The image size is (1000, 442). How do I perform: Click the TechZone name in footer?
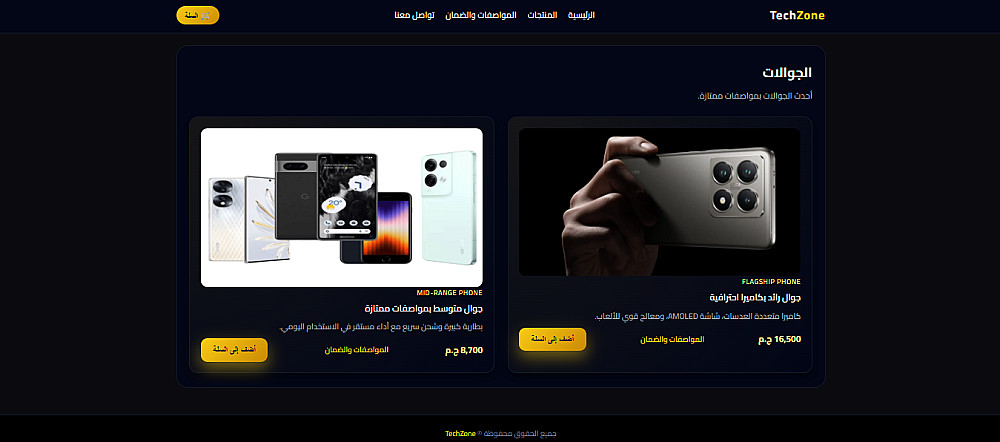[460, 434]
